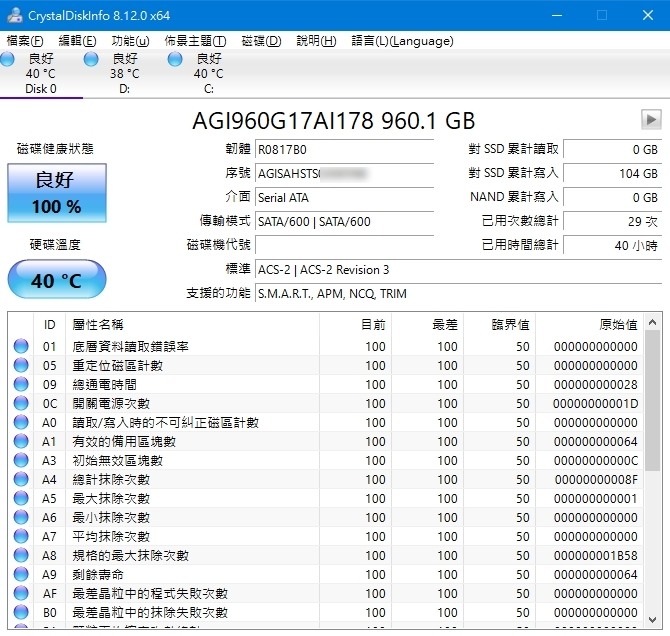
Task: Click the scroll up arrow in attribute list
Action: tap(652, 322)
